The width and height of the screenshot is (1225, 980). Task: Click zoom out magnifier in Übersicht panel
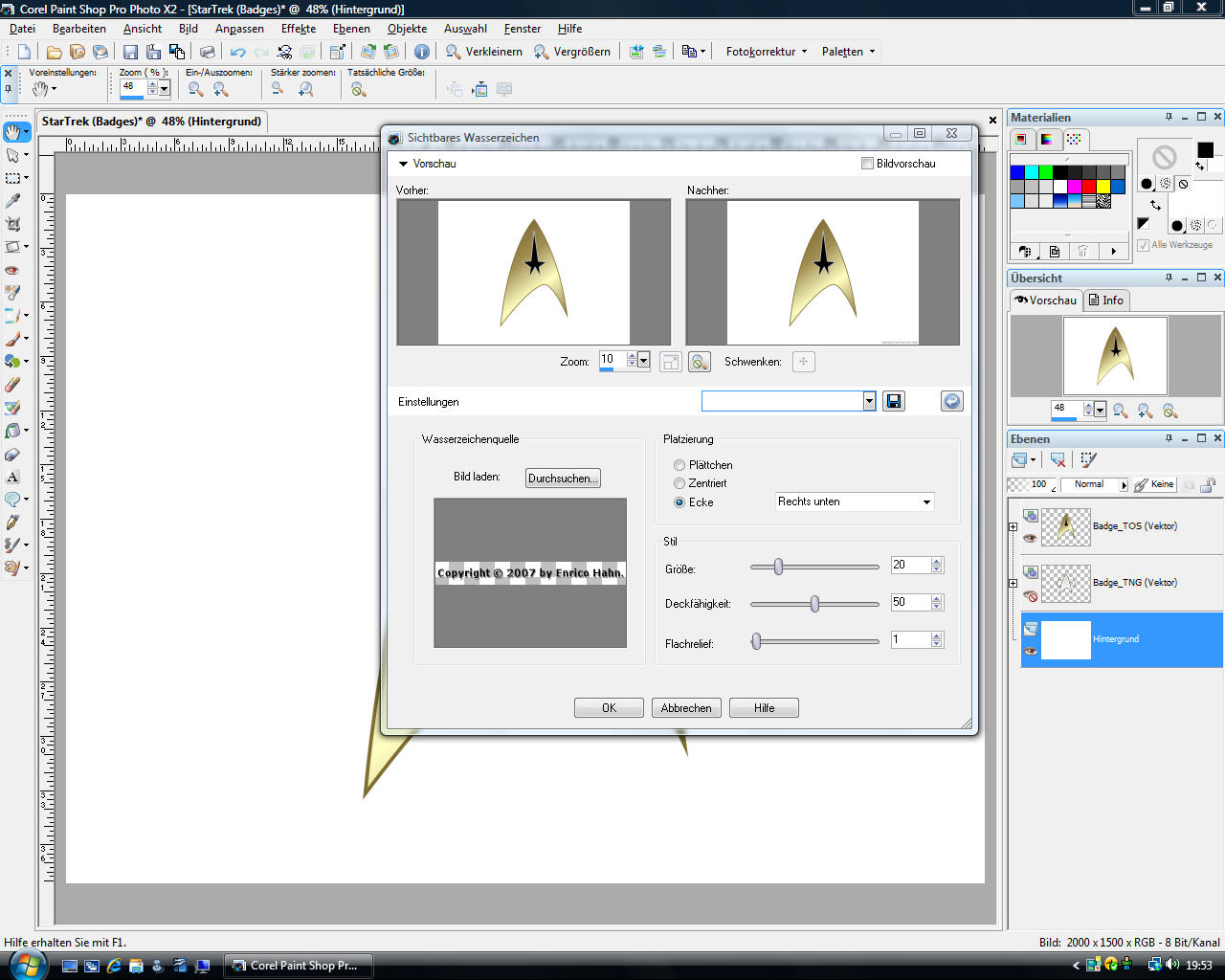pos(1121,411)
